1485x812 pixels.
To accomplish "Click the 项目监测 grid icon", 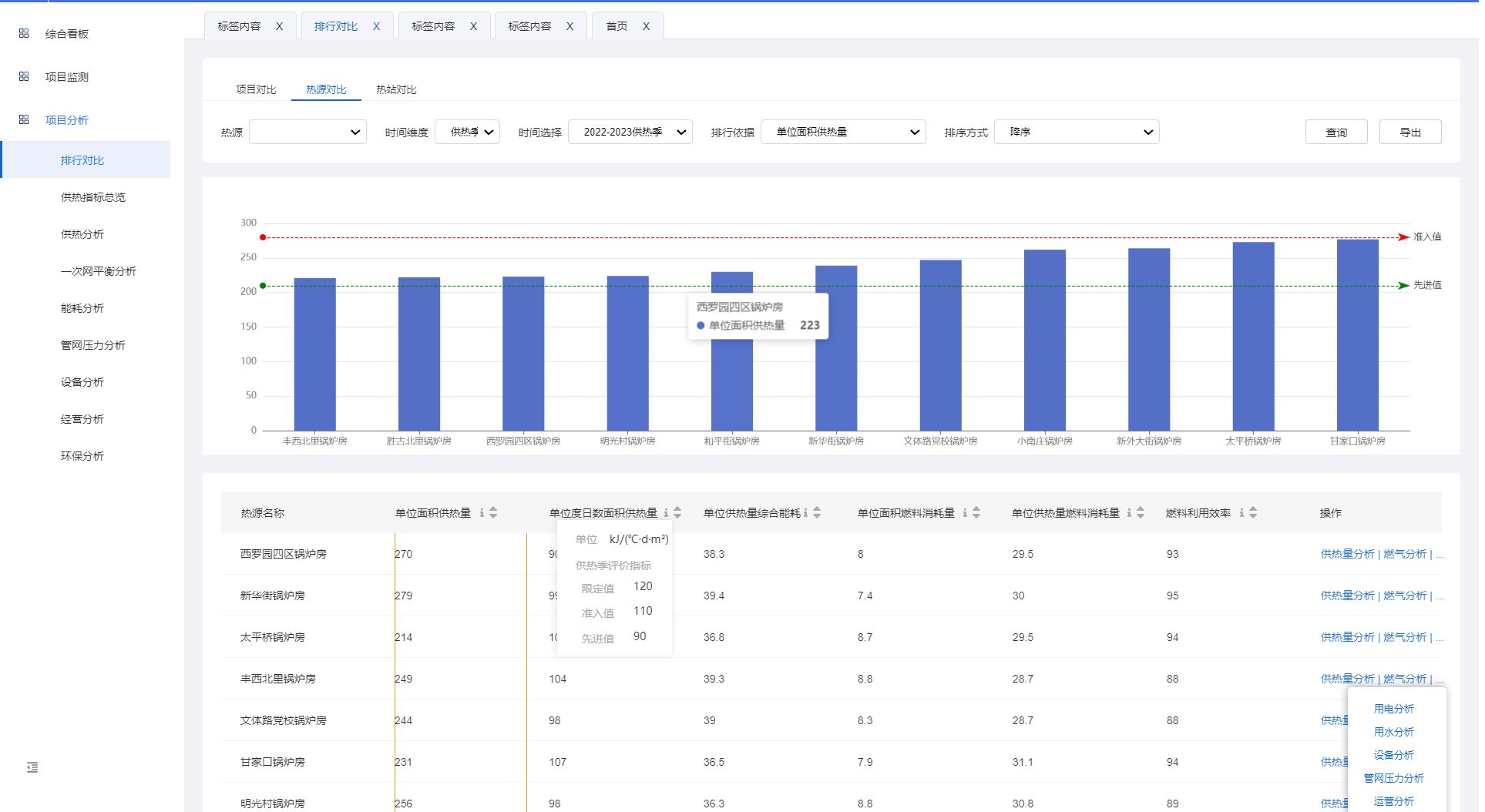I will pos(24,76).
